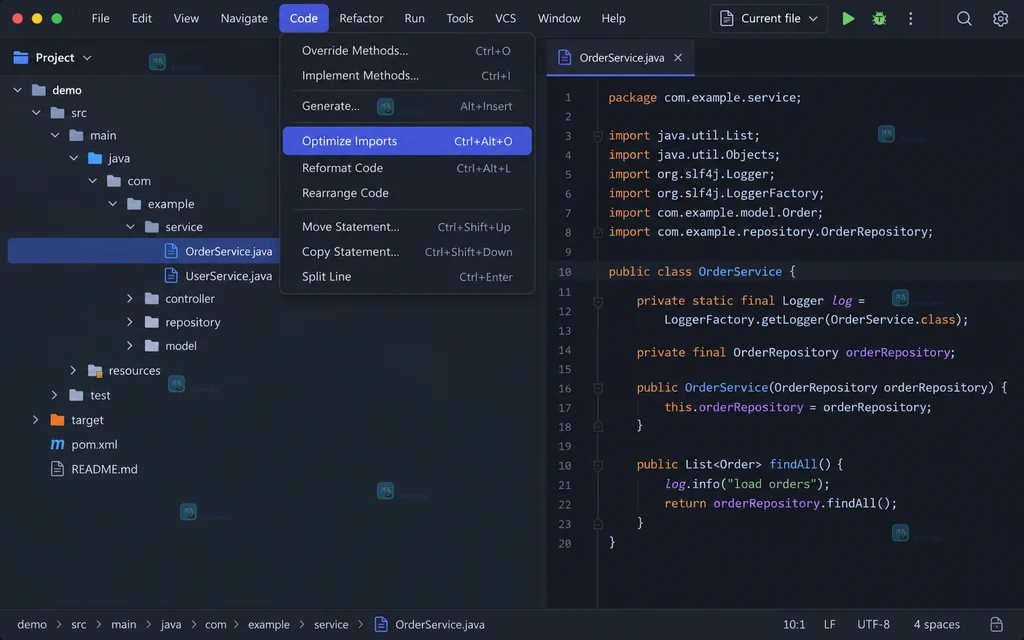
Task: Expand the repository package
Action: pyautogui.click(x=130, y=322)
